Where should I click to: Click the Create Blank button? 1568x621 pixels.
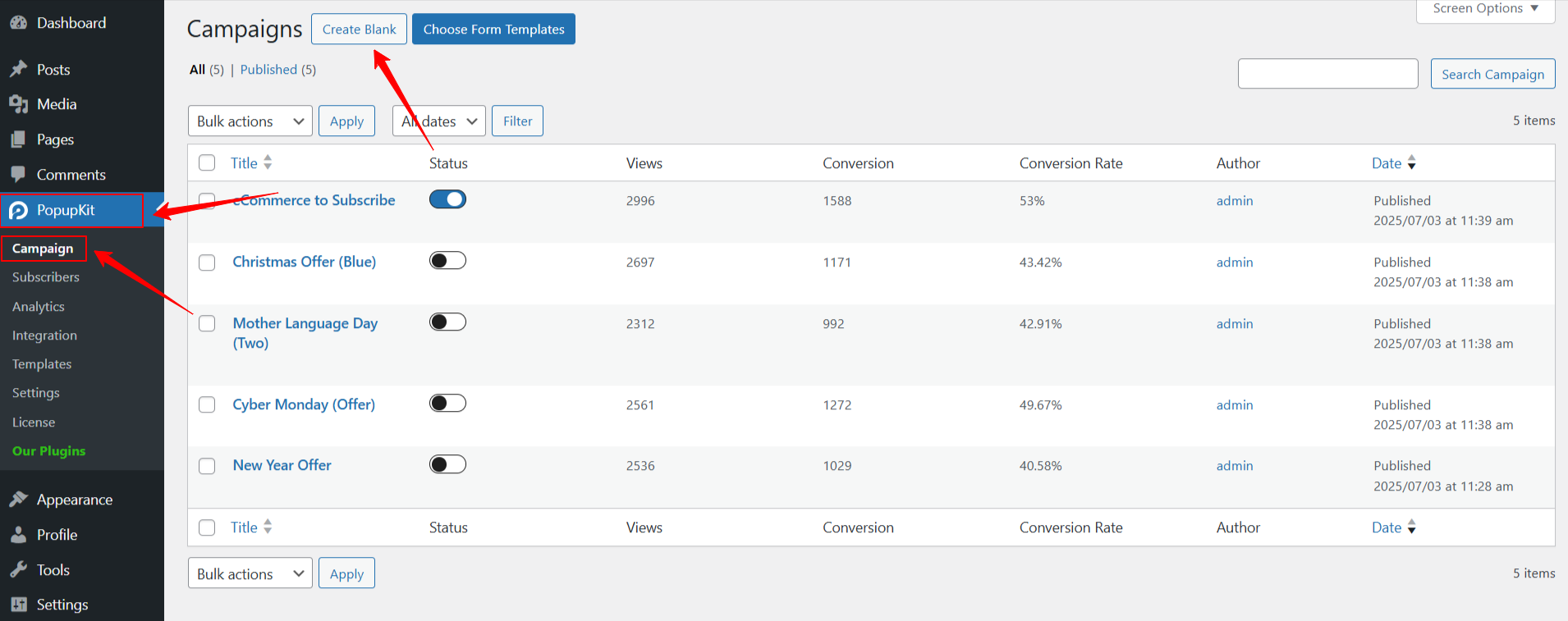[359, 30]
